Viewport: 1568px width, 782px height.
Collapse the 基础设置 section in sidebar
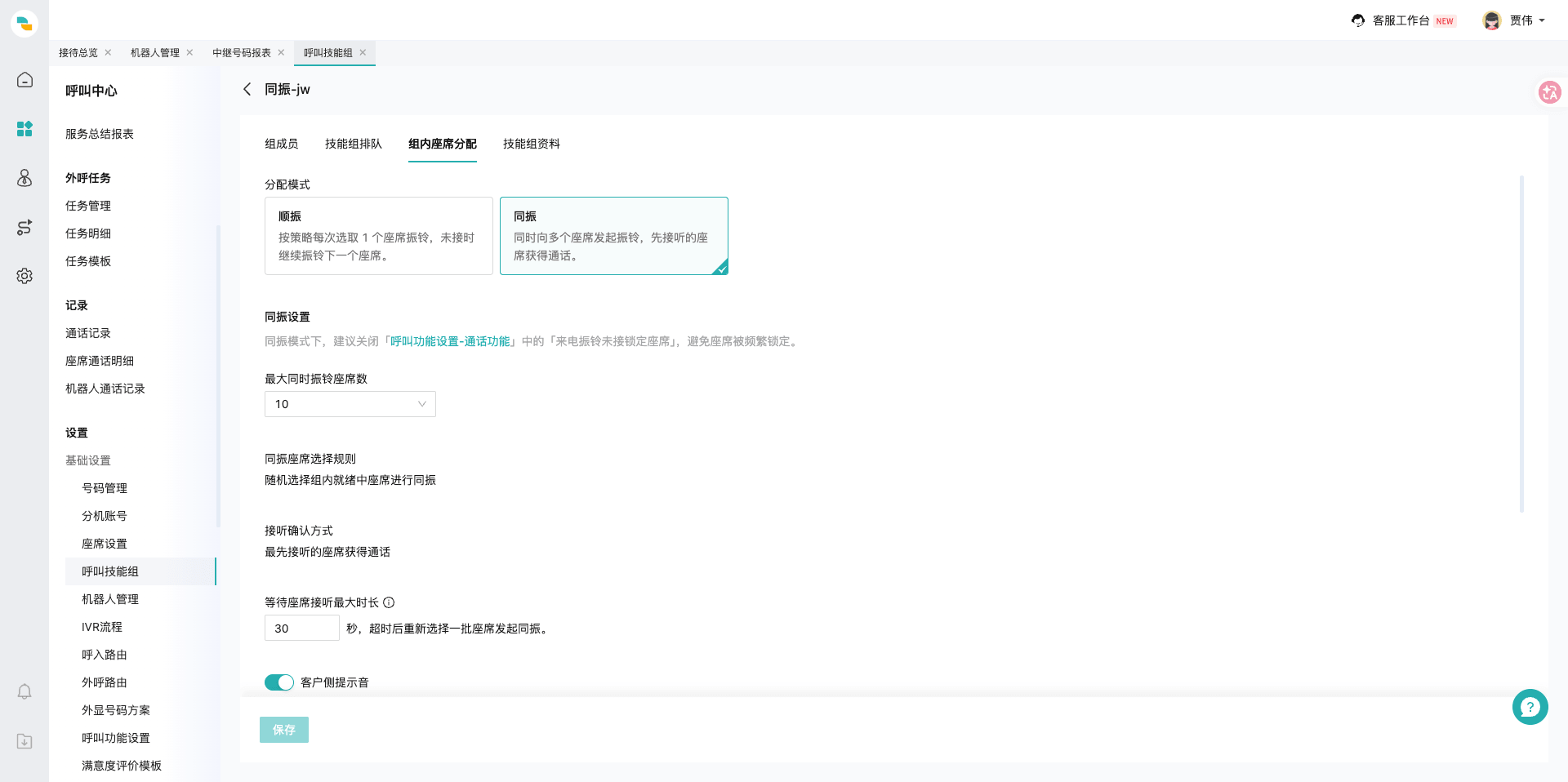click(88, 460)
